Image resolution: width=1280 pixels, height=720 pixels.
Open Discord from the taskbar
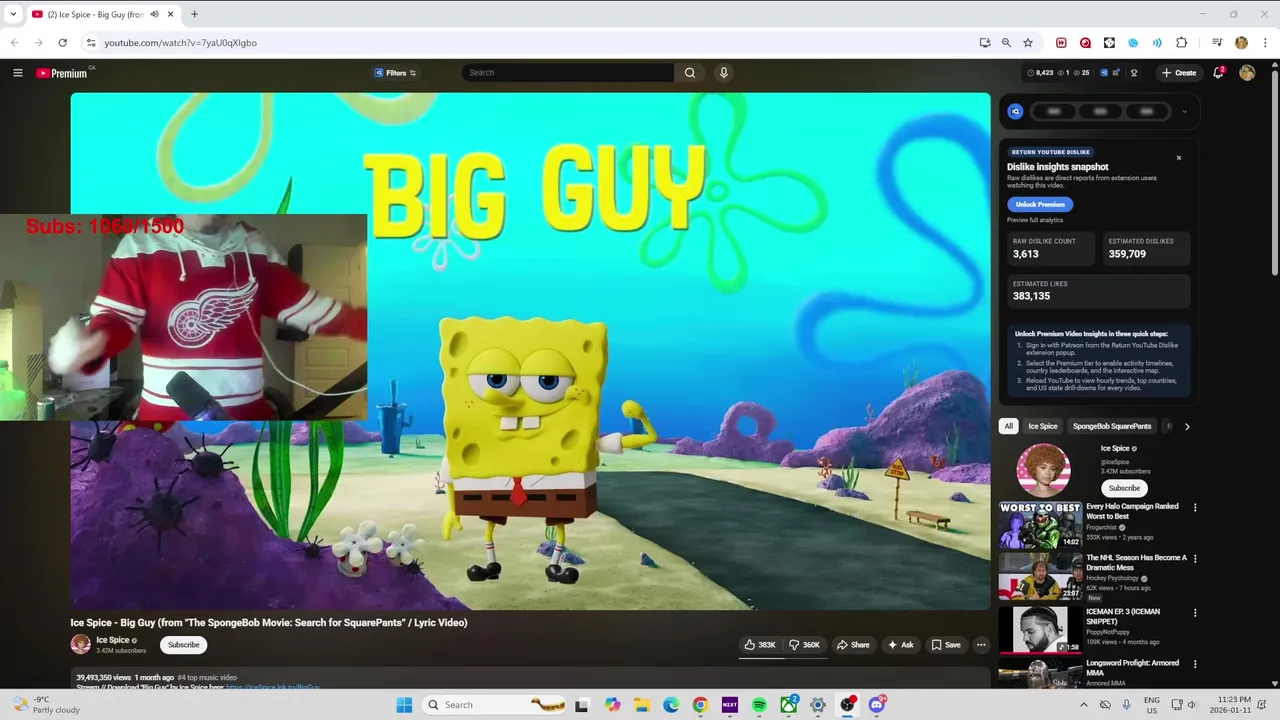tap(877, 705)
